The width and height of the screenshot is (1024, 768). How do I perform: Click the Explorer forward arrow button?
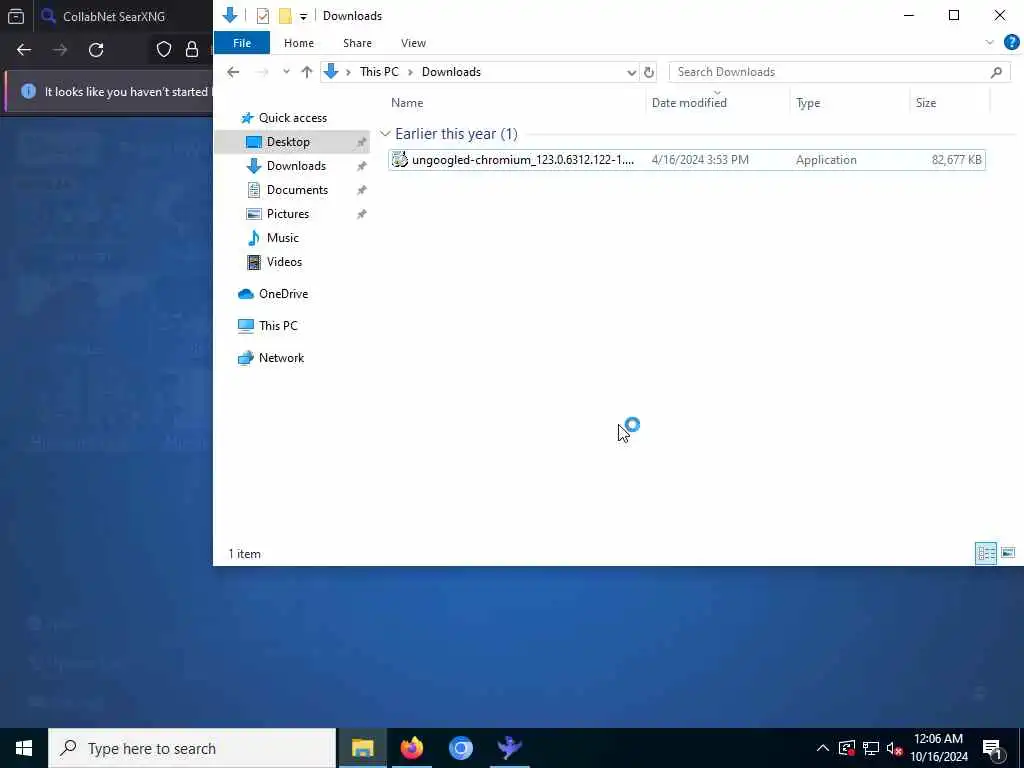click(x=262, y=72)
